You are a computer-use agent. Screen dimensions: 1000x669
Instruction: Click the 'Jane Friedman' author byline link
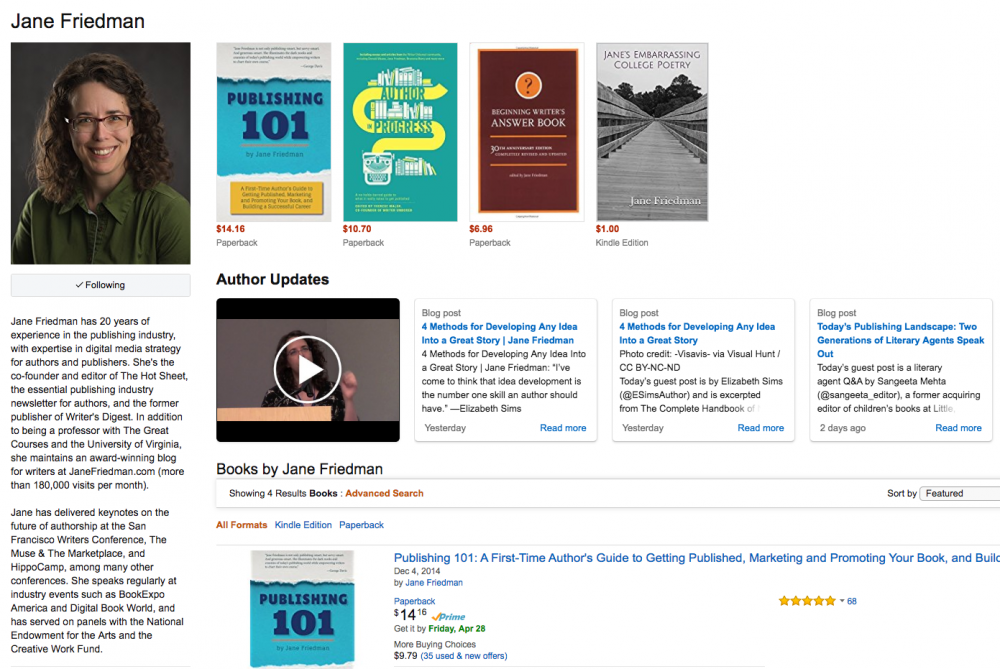point(434,582)
